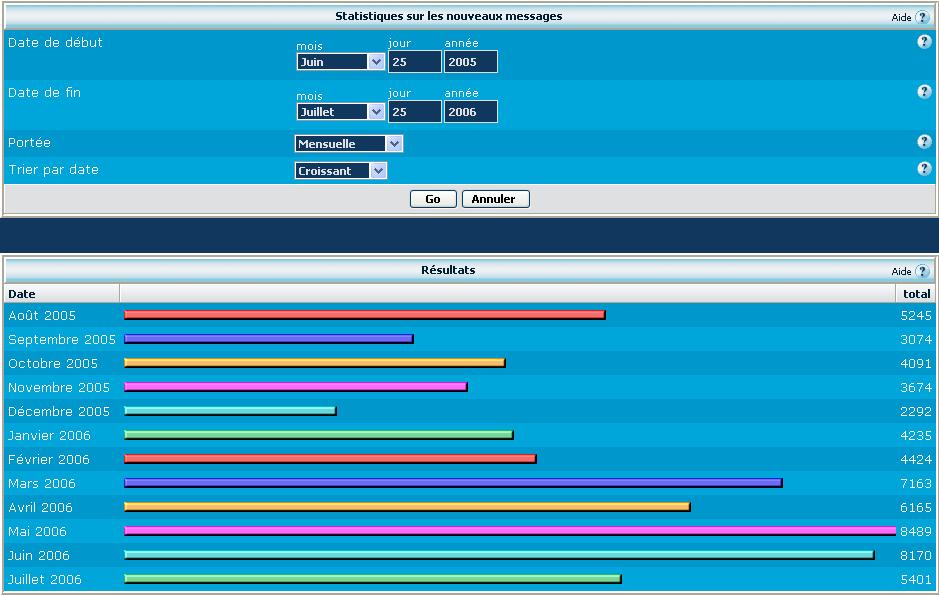Image resolution: width=939 pixels, height=595 pixels.
Task: Click the Août 2005 red bar
Action: (x=364, y=315)
